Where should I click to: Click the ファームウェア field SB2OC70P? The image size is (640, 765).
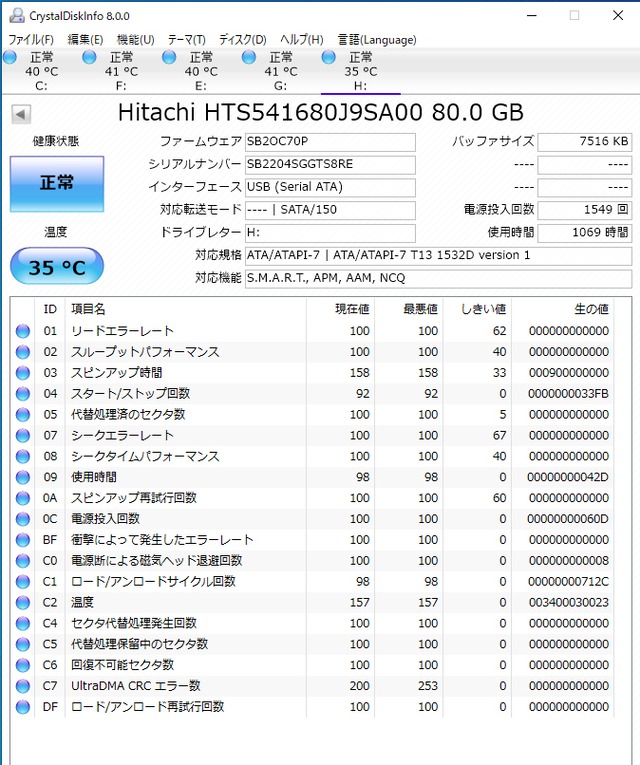[x=330, y=142]
